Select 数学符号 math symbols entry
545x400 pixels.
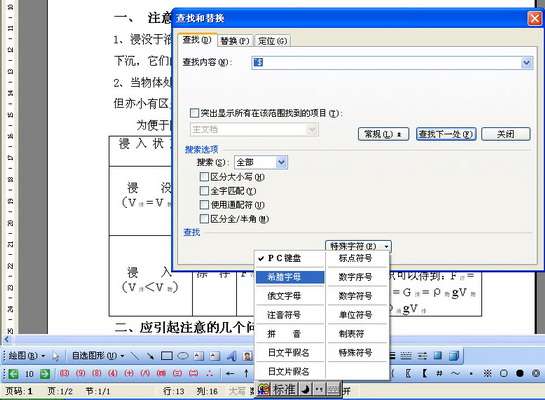(357, 296)
